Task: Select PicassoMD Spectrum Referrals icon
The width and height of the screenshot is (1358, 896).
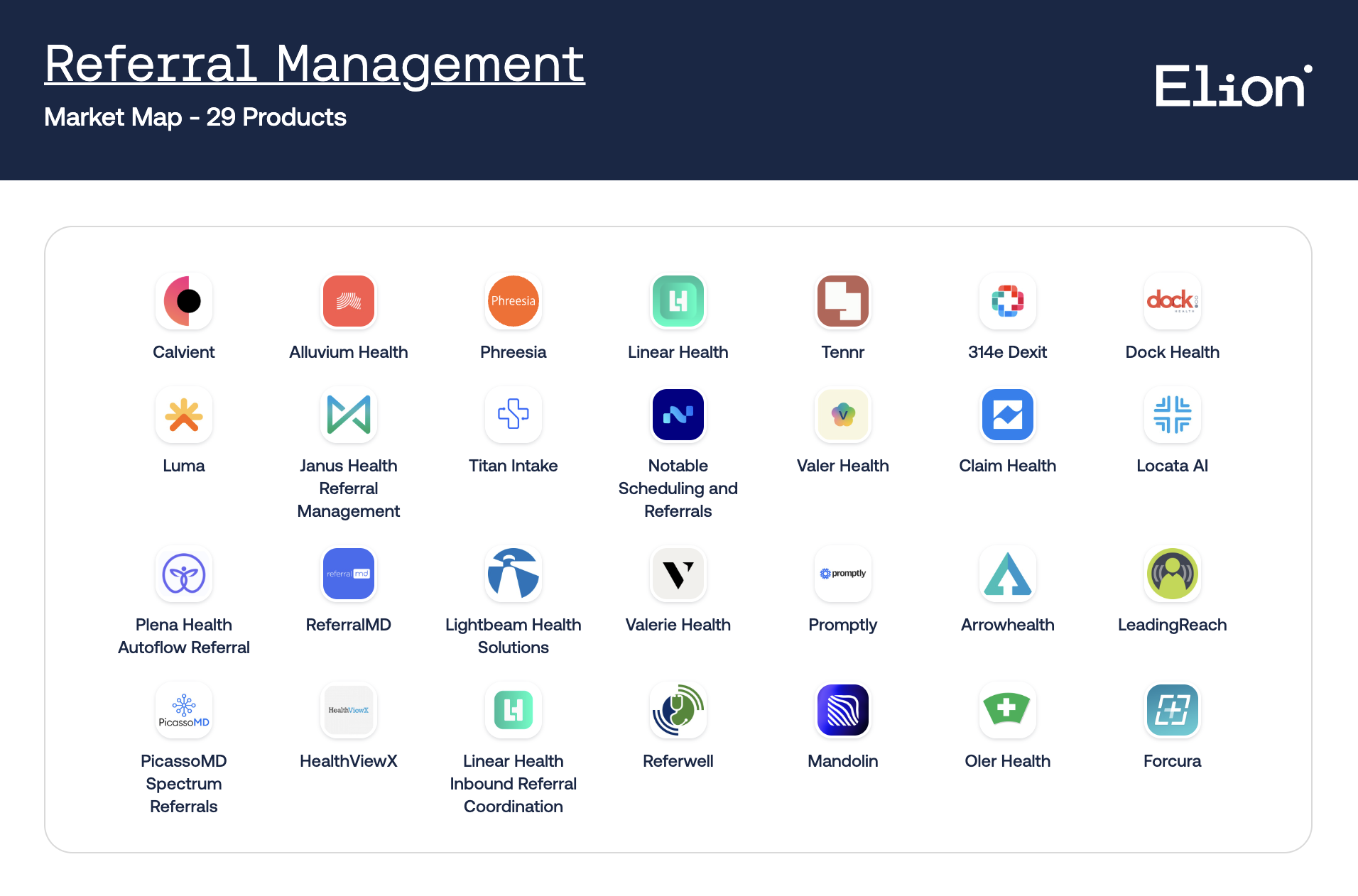Action: coord(184,710)
